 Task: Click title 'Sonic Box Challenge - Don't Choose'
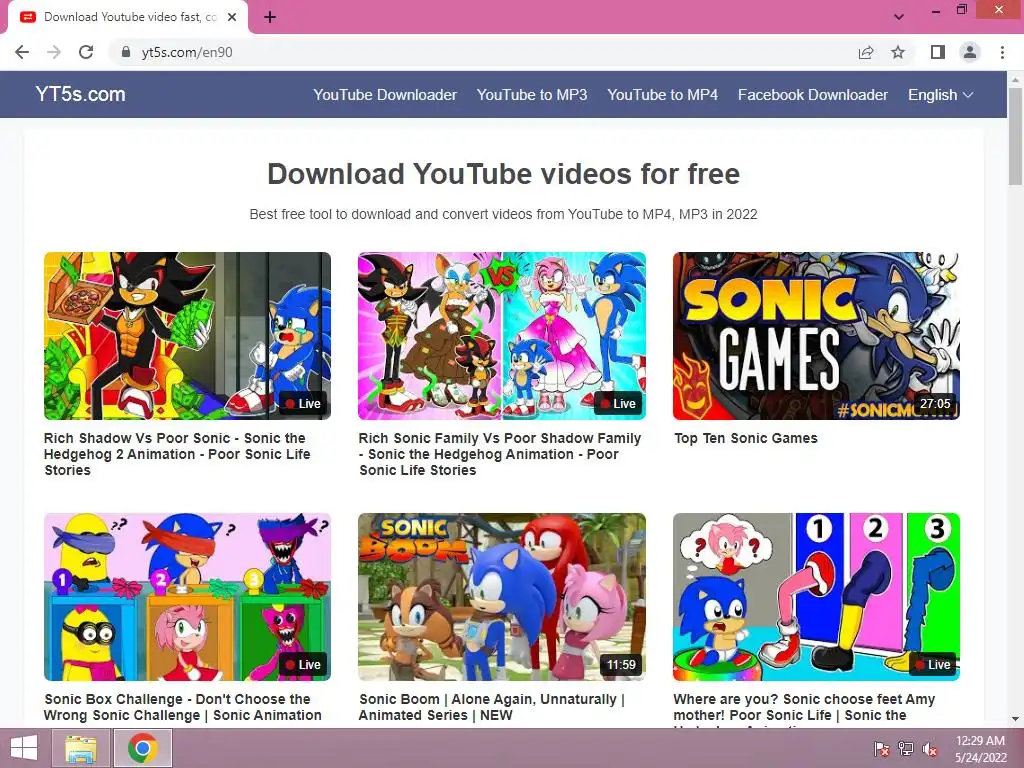pos(183,707)
